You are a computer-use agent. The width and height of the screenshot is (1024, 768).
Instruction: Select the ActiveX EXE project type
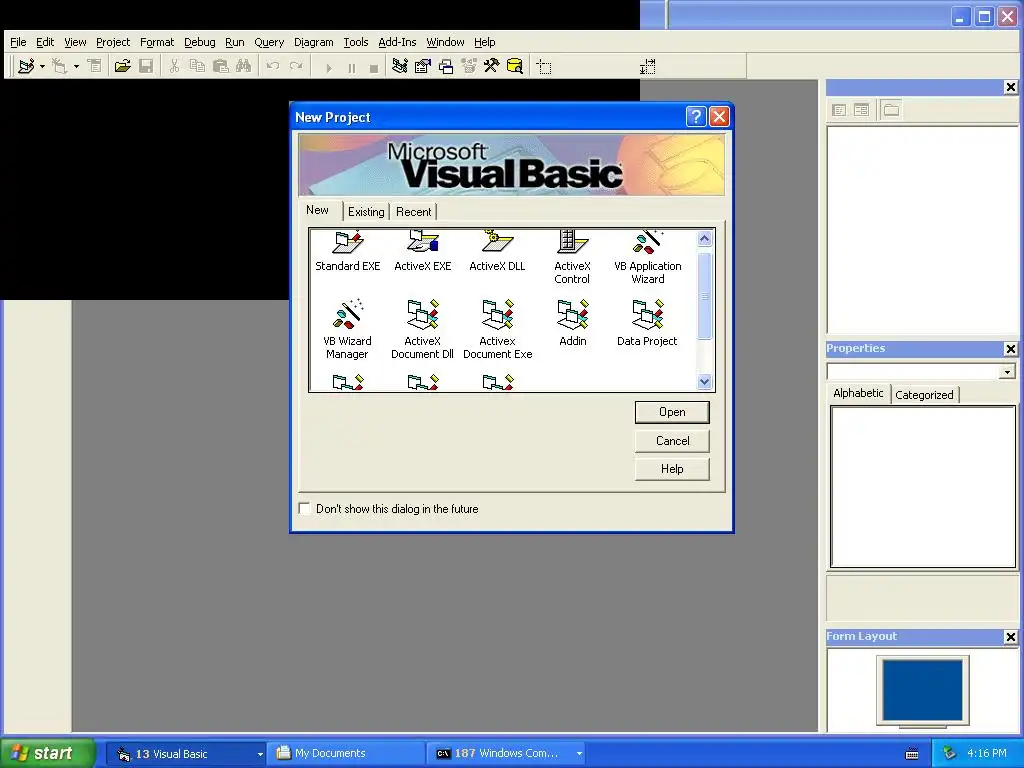(x=423, y=252)
